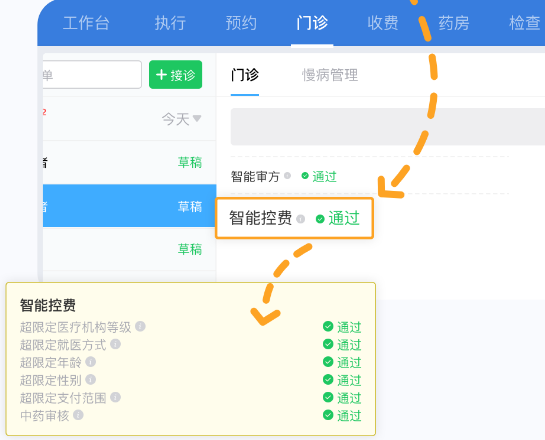Click info icon beside 超限定性别
Screen dimensions: 545x440
[91, 380]
